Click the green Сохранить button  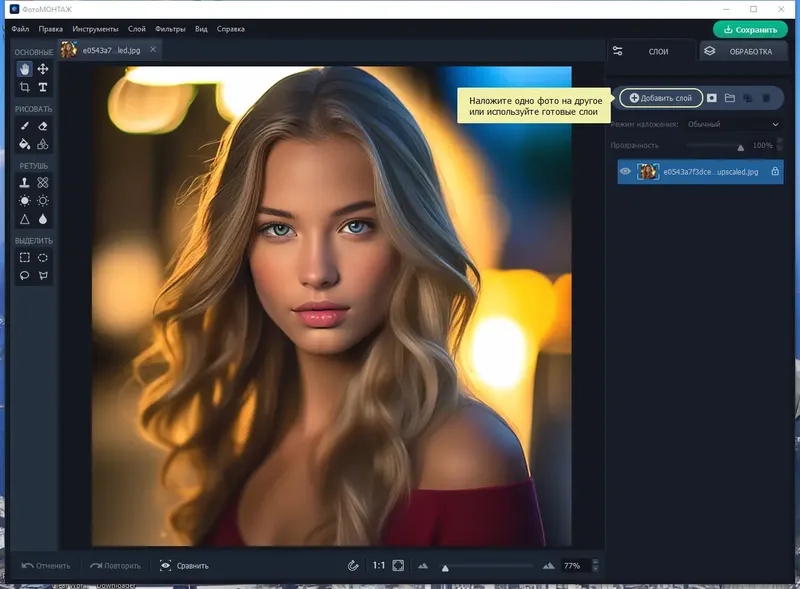pyautogui.click(x=750, y=29)
